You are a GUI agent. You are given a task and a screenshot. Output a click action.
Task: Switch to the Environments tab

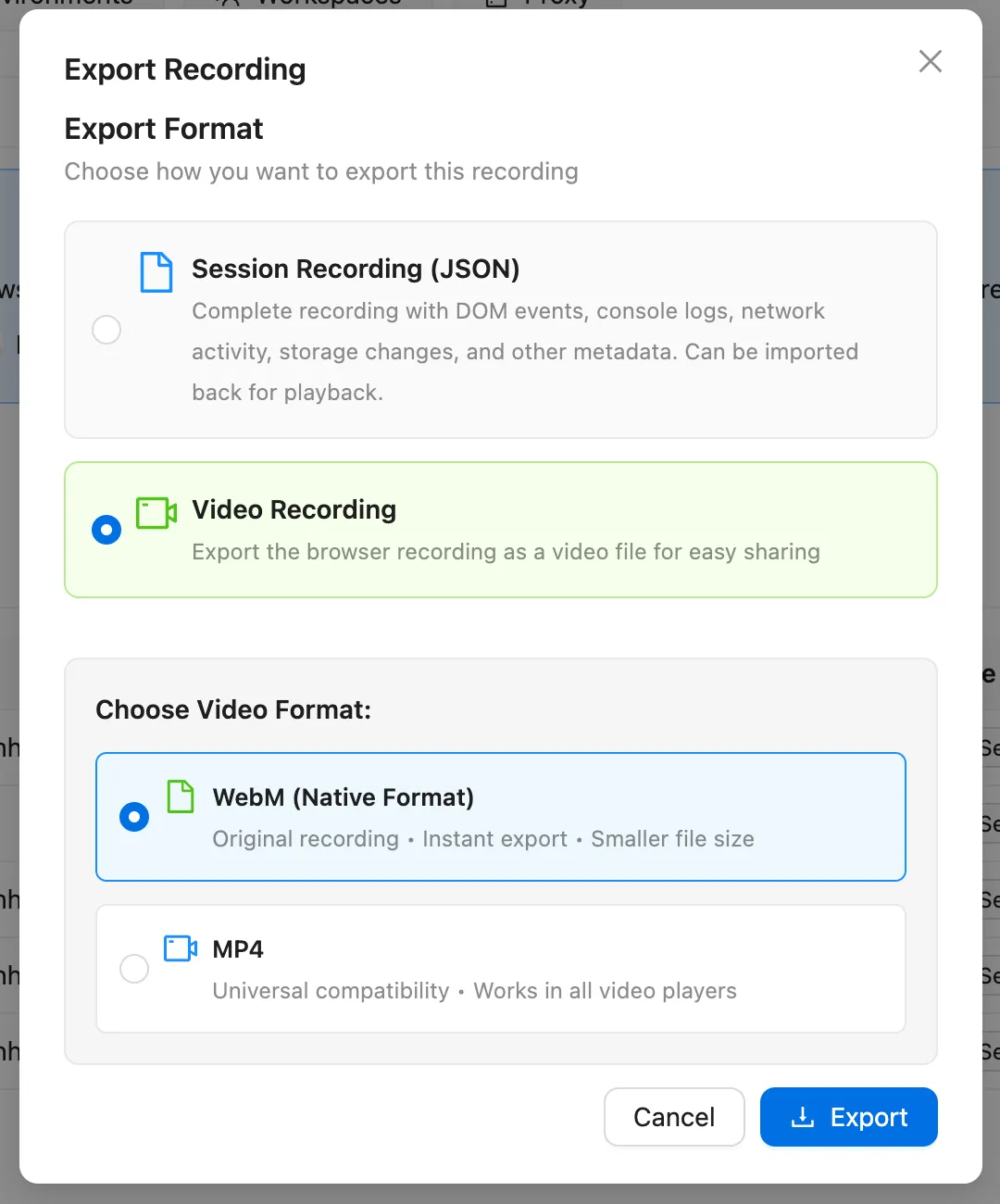point(65,4)
